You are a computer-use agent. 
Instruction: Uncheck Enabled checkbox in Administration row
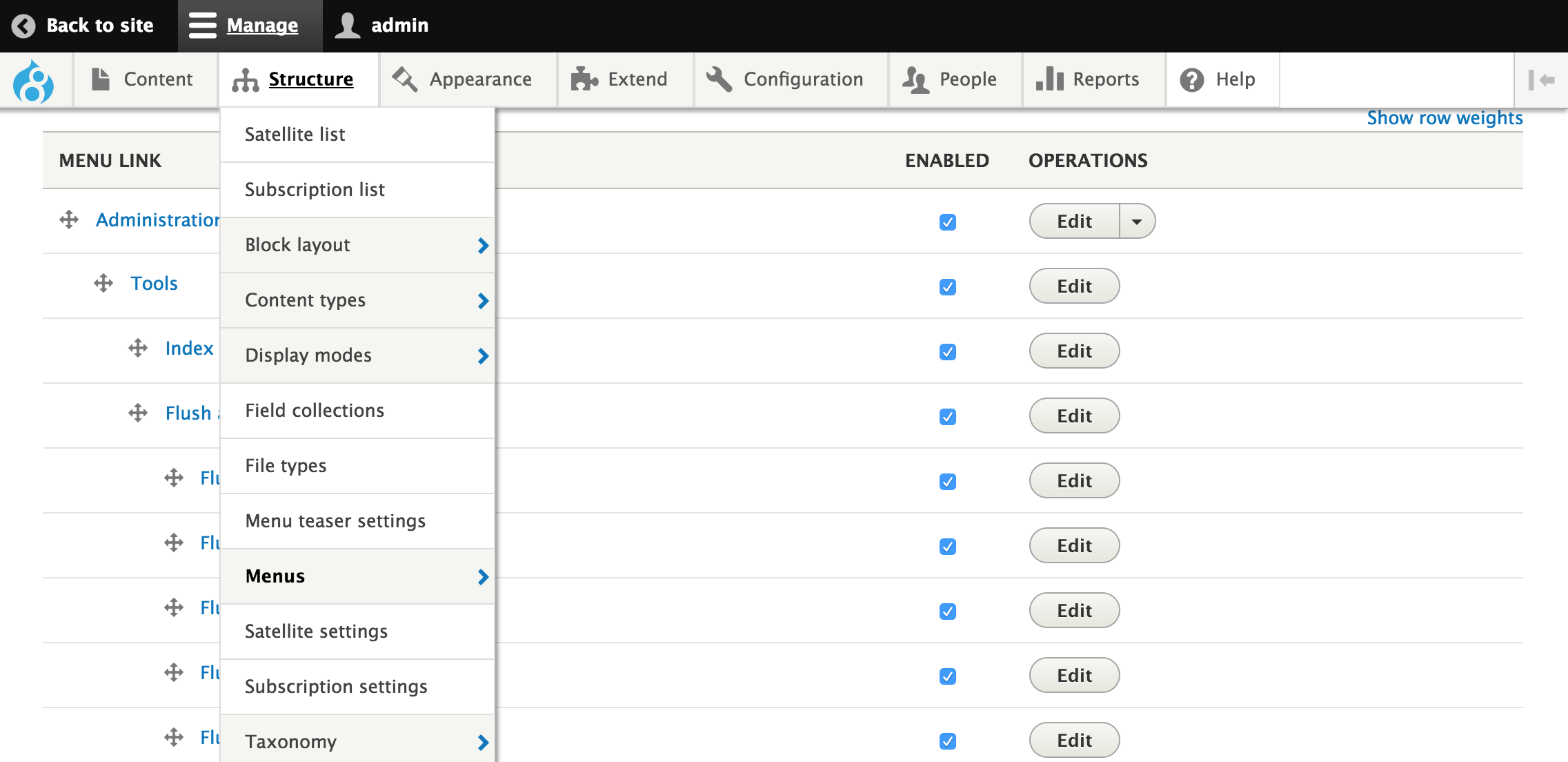click(x=947, y=222)
